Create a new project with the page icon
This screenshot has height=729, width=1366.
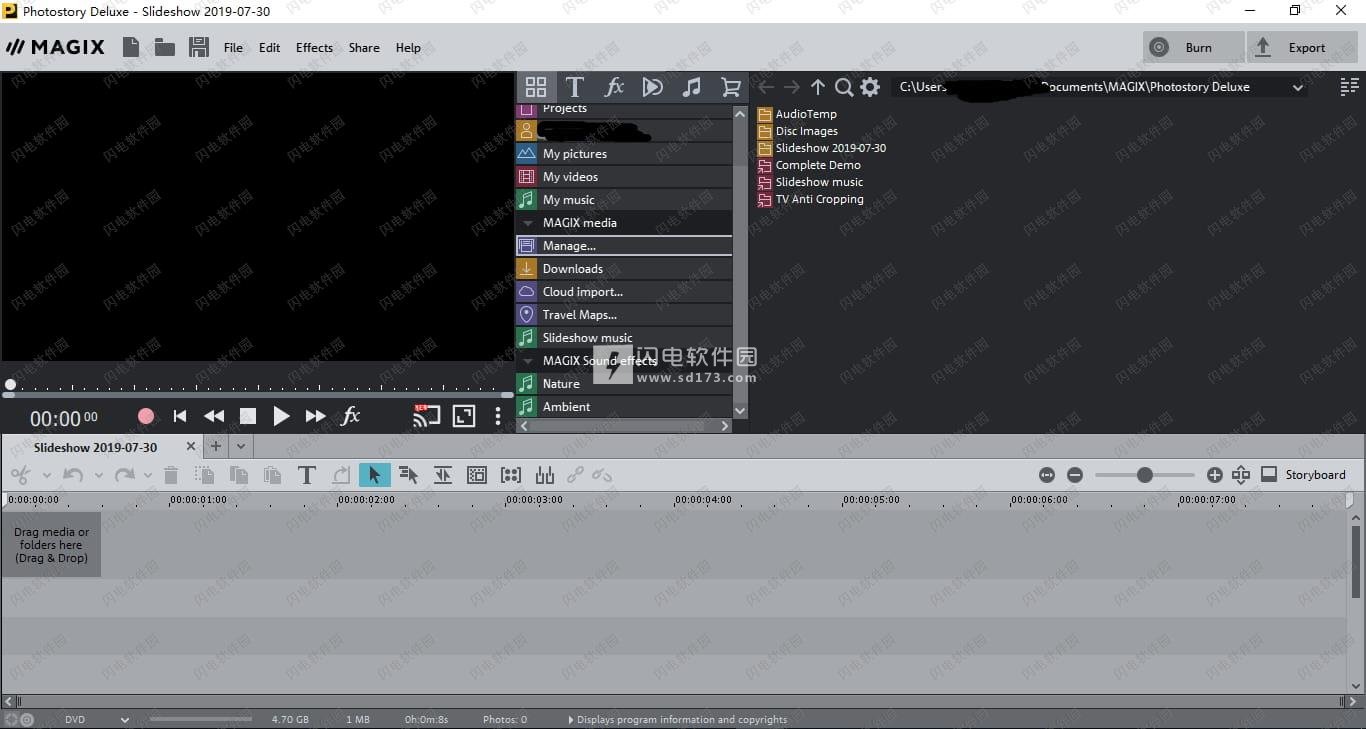(x=130, y=47)
